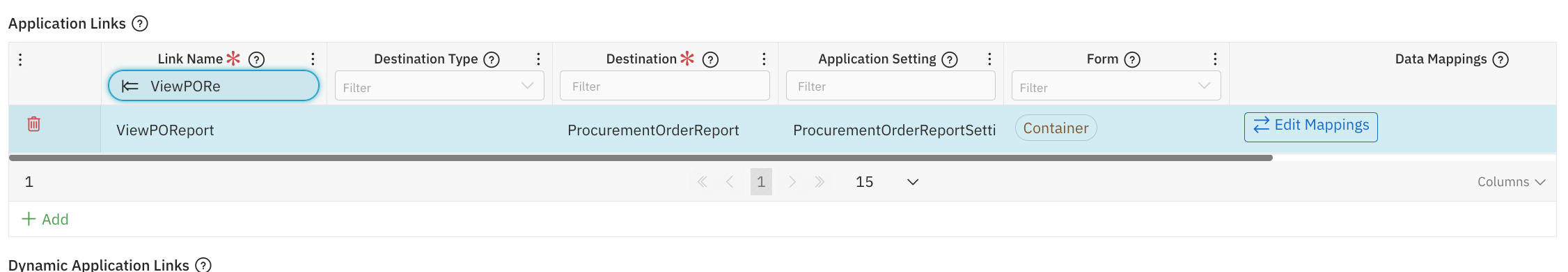This screenshot has height=272, width=1568.
Task: Click the horizontal table scrollbar
Action: [641, 158]
